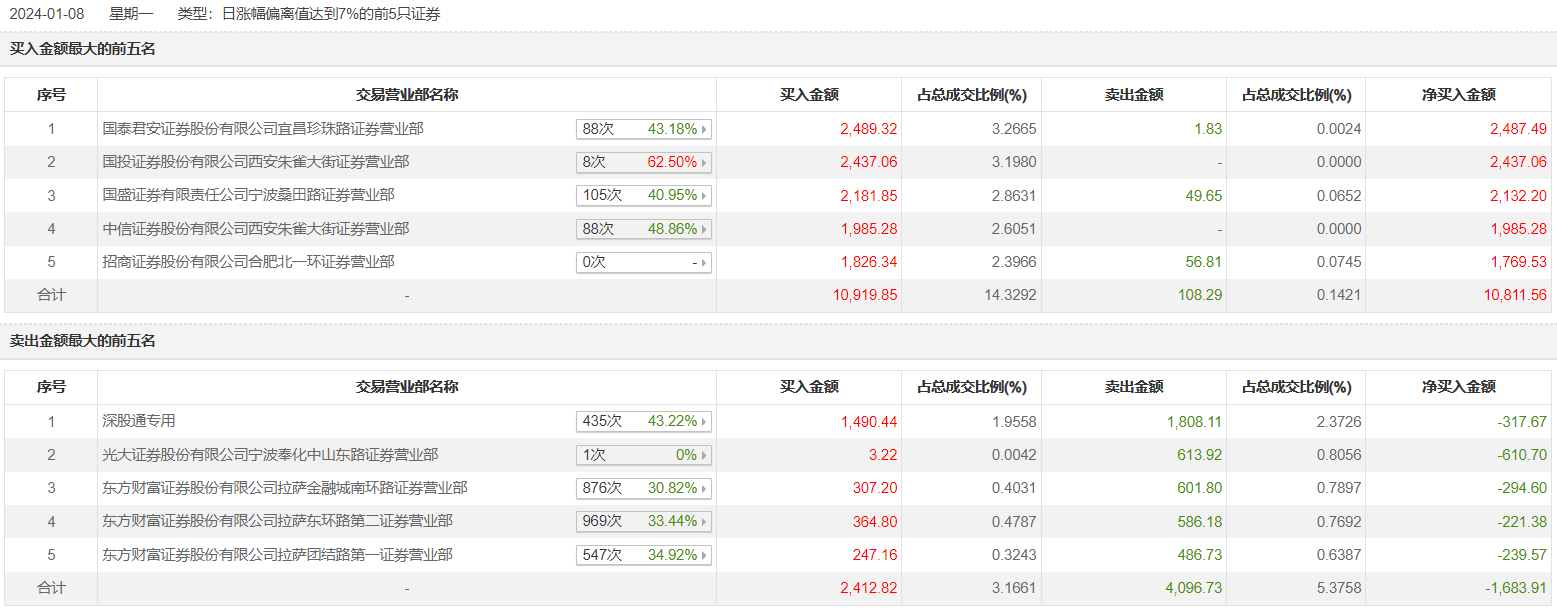
Task: Open the 105次 40.95% dropdown
Action: (643, 195)
